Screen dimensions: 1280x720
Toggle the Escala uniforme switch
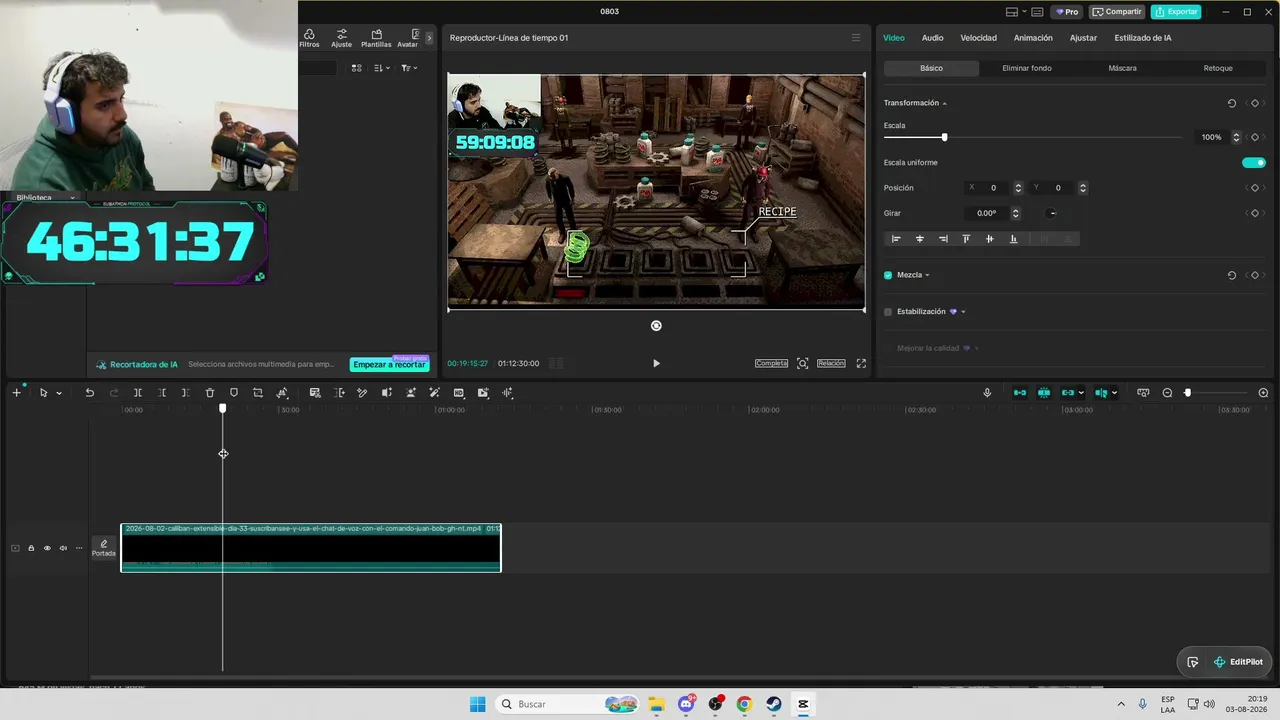[1254, 163]
